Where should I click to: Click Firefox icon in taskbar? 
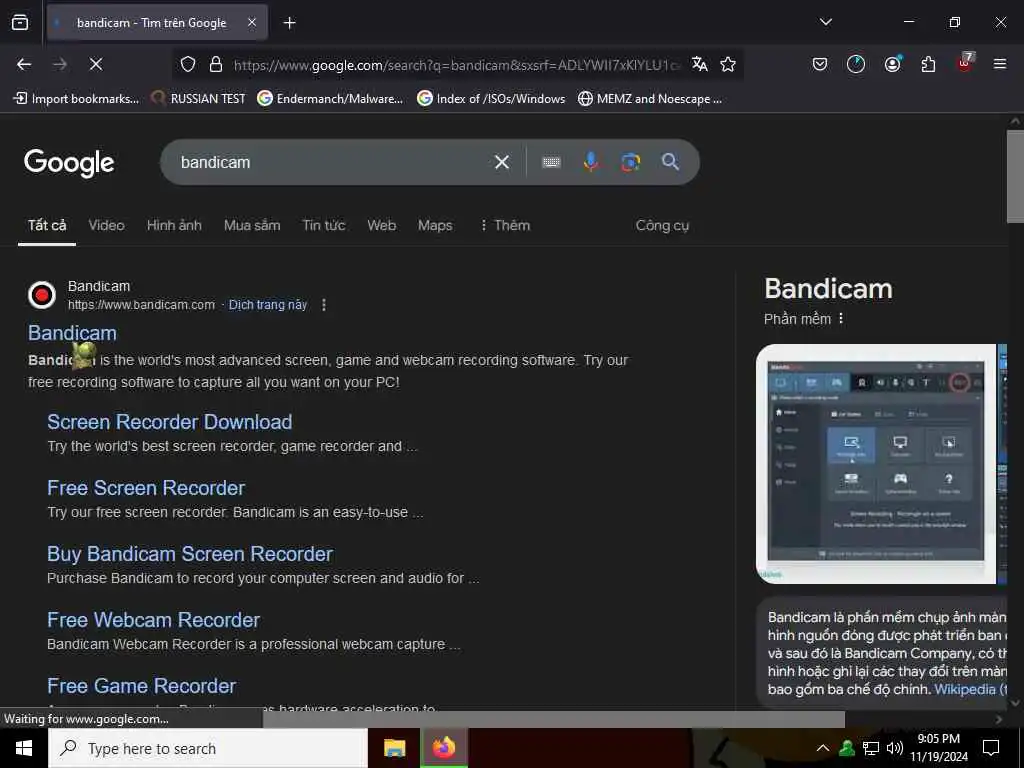click(443, 748)
